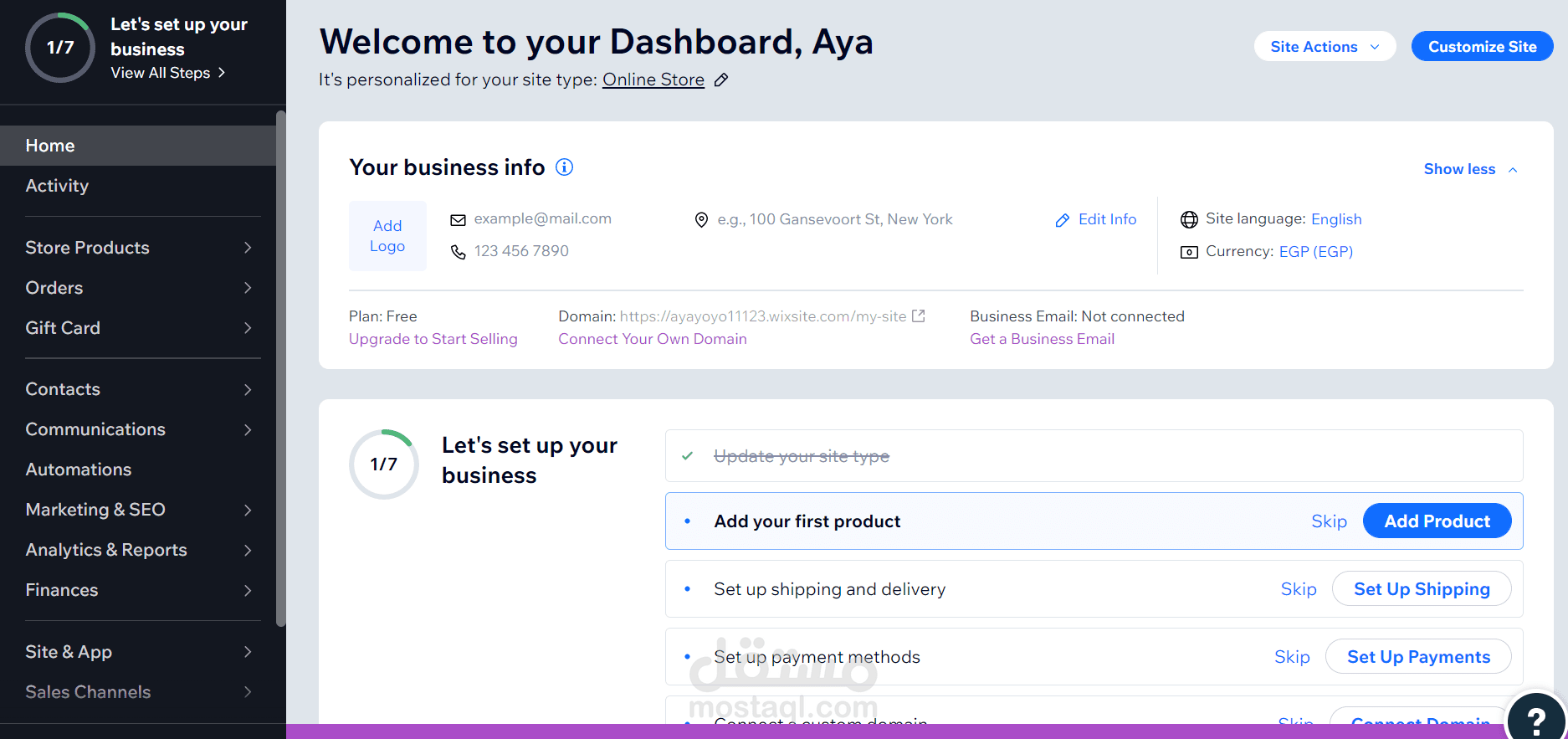Click the location pin icon beside address
This screenshot has height=739, width=1568.
[701, 220]
